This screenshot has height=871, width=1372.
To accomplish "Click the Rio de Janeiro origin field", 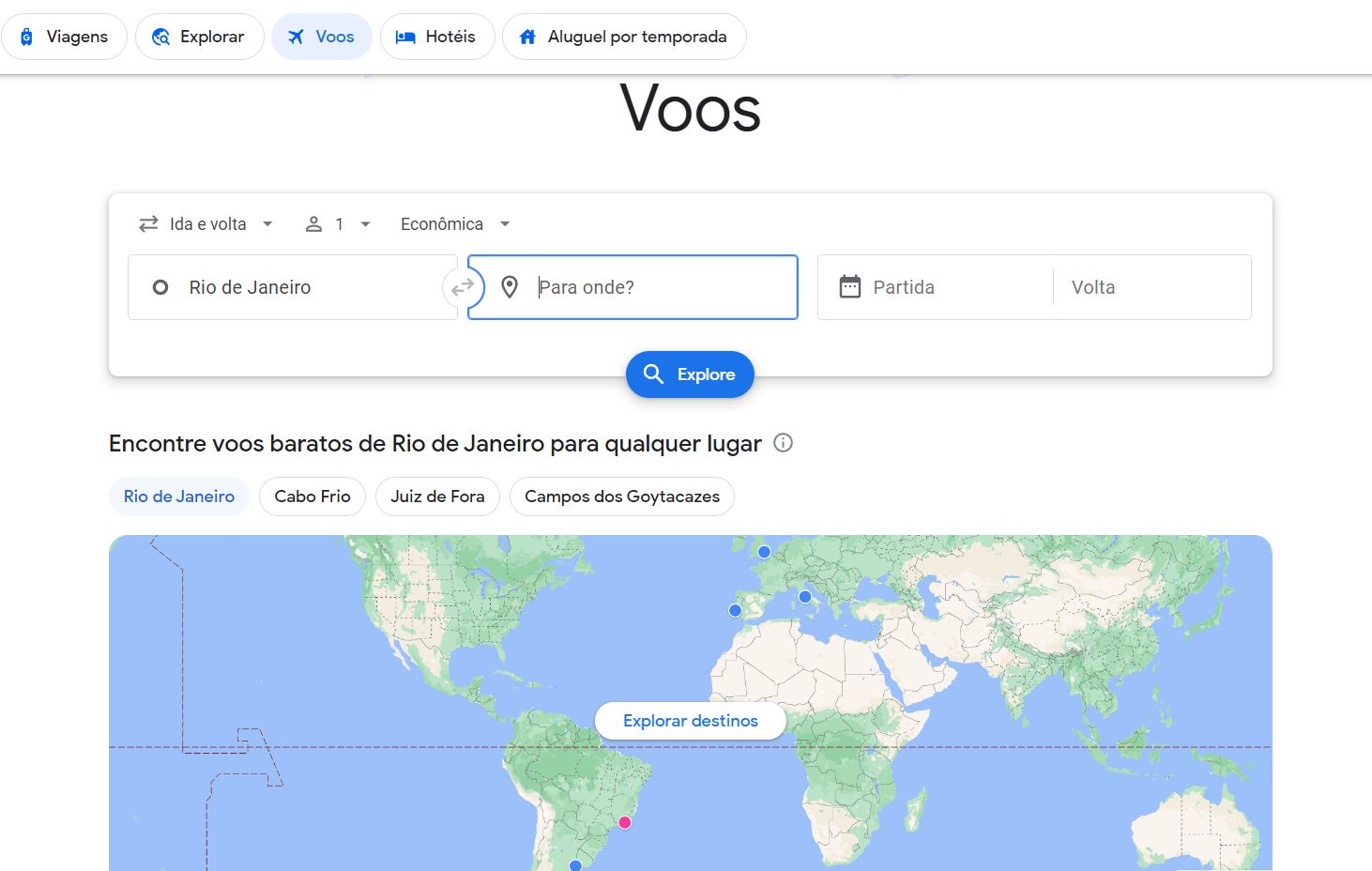I will (292, 287).
